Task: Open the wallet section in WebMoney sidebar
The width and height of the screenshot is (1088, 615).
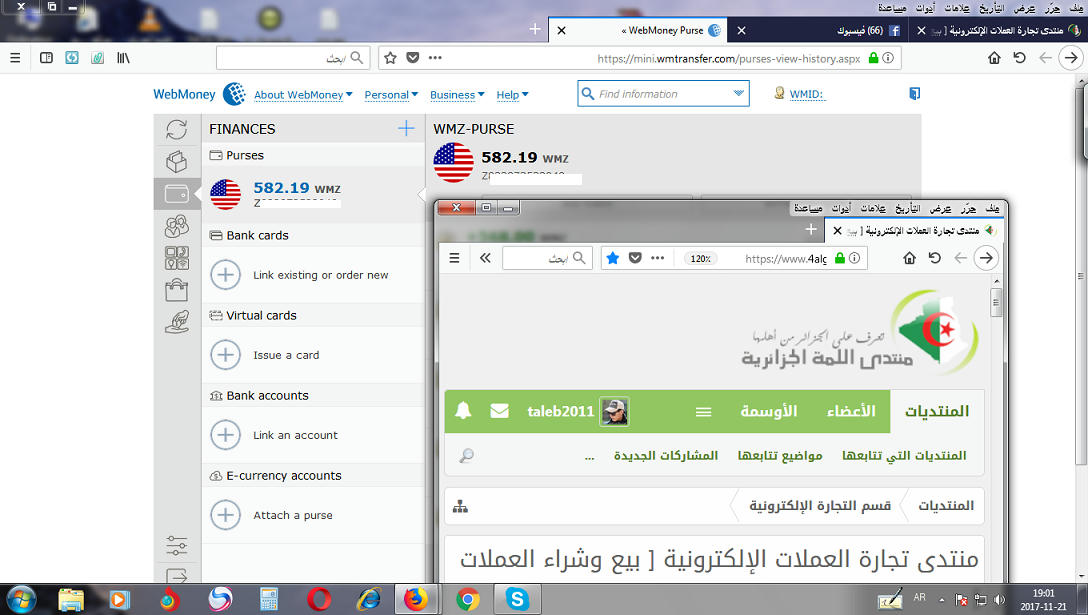Action: point(177,193)
